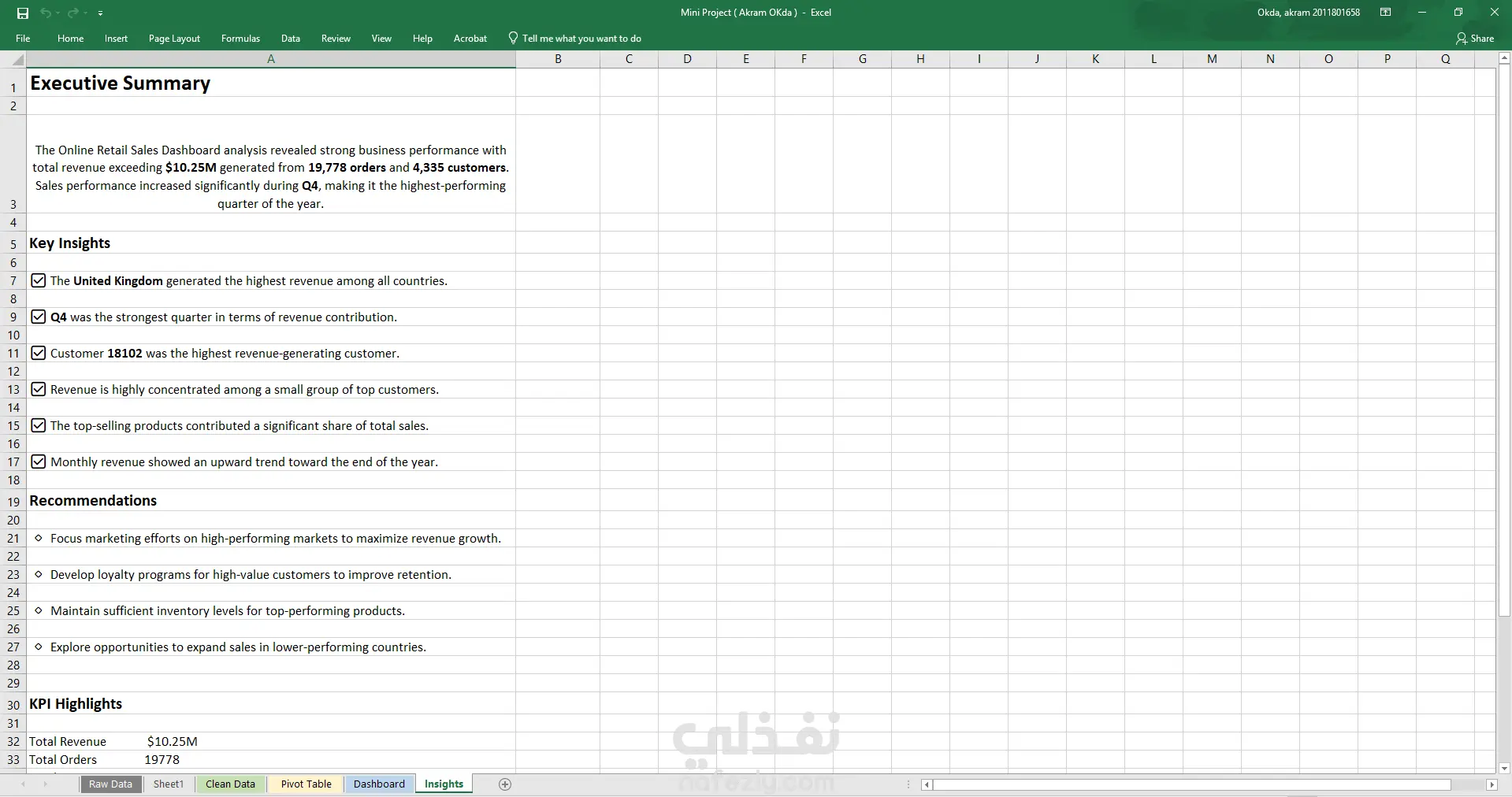Open the Help tab
Screen dimensions: 1512x797
click(422, 38)
